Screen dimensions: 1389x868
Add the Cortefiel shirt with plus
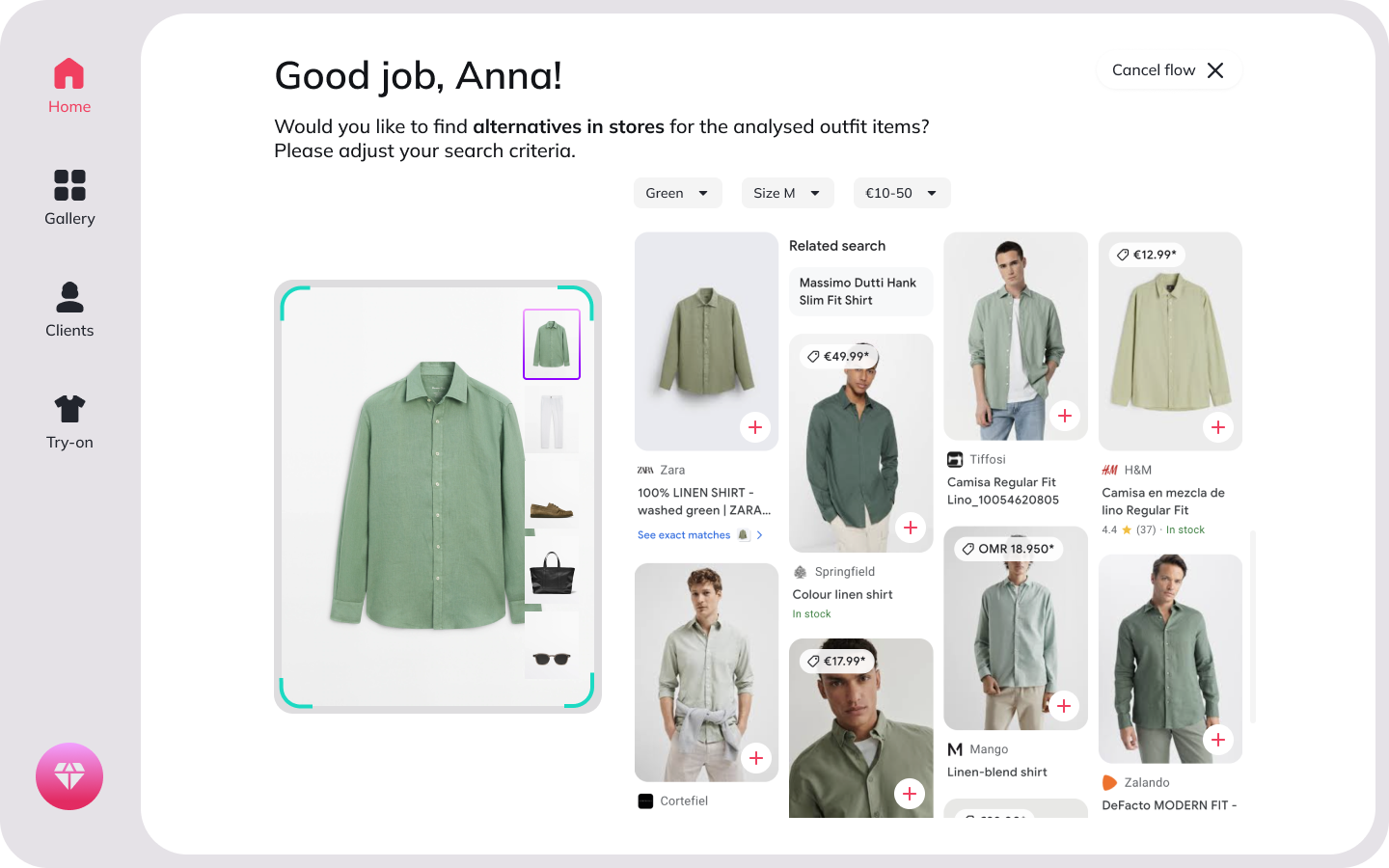click(x=756, y=758)
